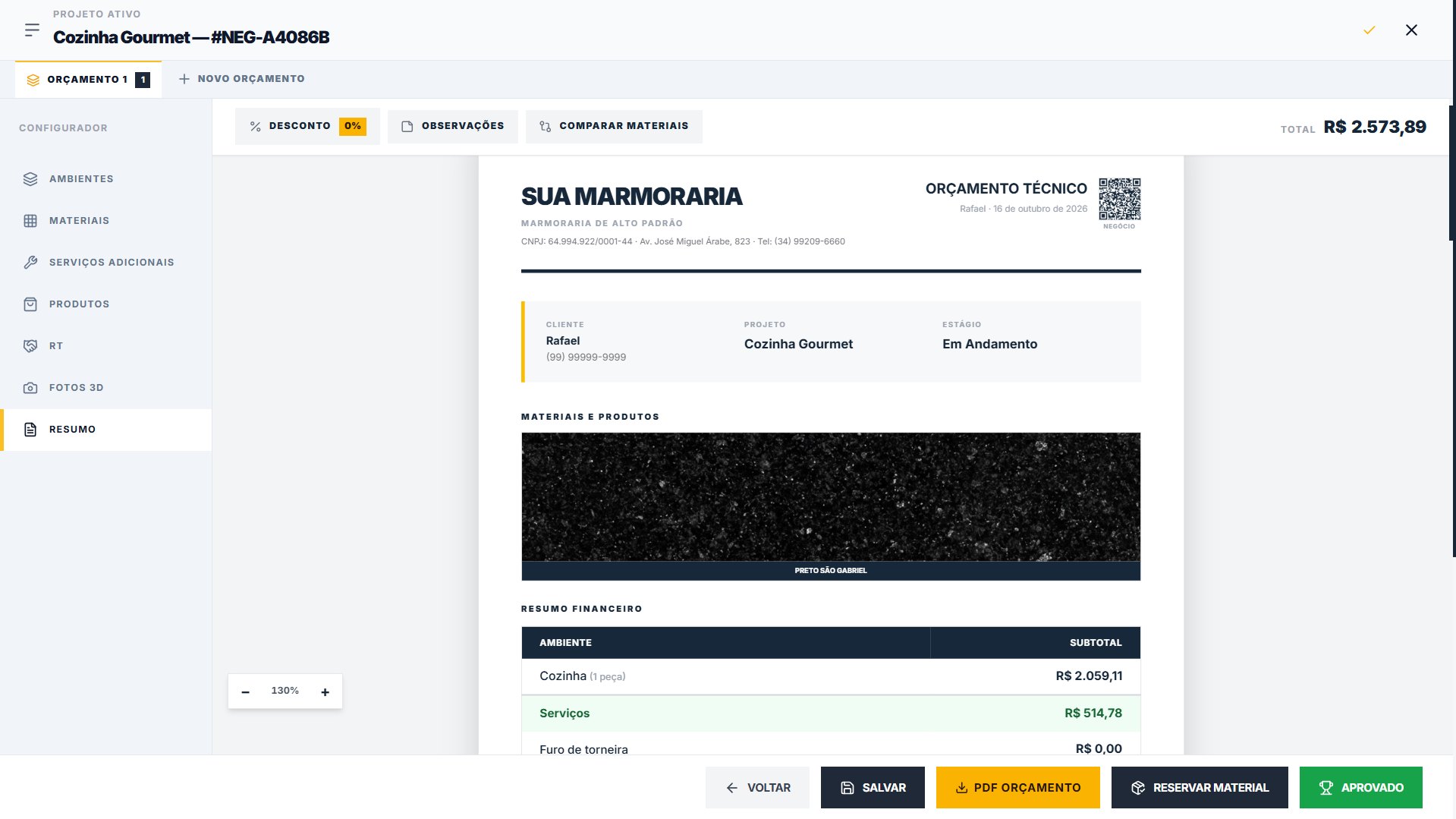Increase zoom with the plus button
The image size is (1456, 819).
click(x=325, y=691)
